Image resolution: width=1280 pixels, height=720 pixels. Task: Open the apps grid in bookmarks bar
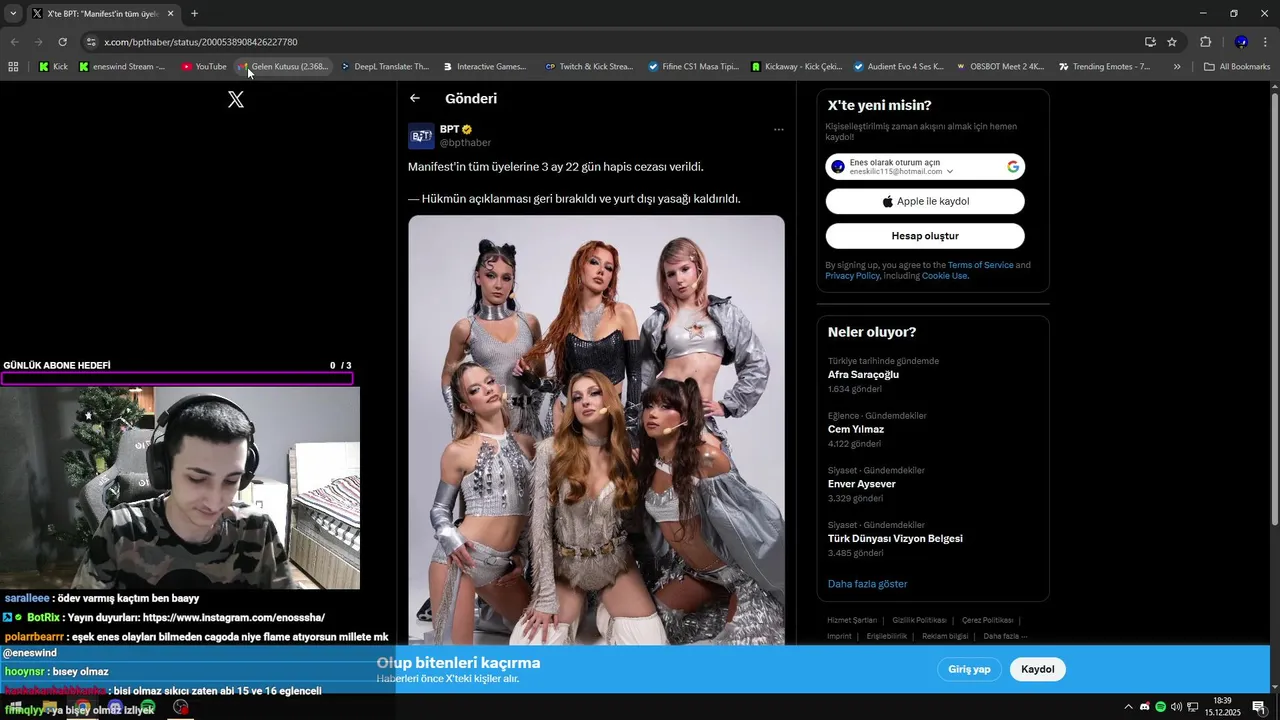click(13, 67)
